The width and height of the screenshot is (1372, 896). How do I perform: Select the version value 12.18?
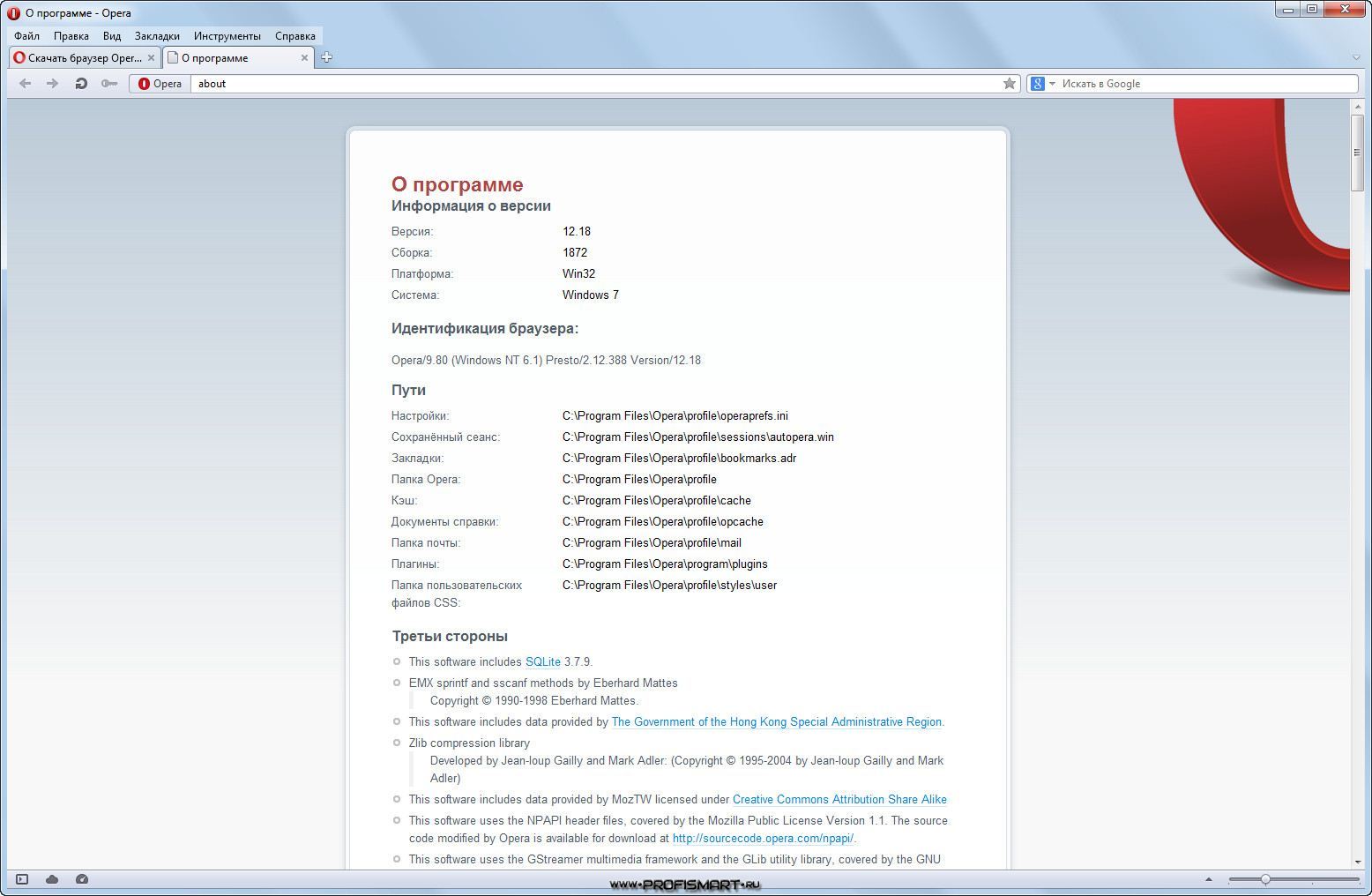click(577, 232)
